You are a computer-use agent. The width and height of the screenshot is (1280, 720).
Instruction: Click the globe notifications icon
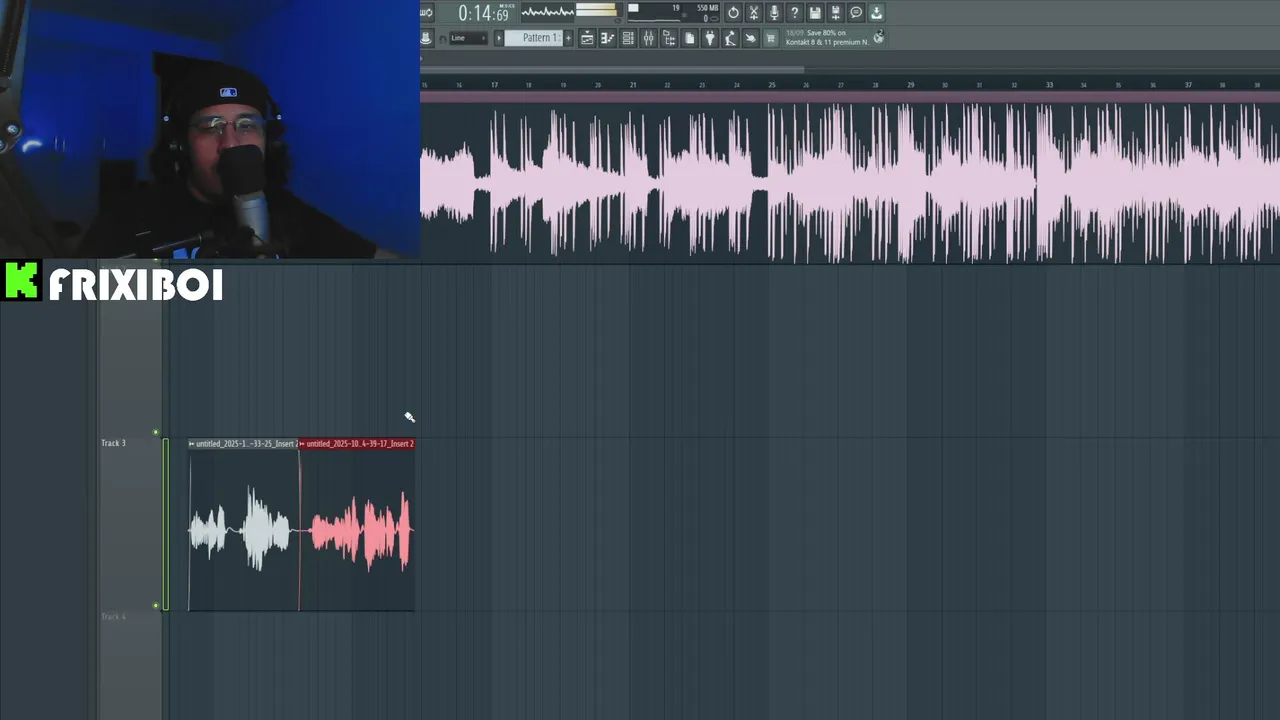pos(878,37)
